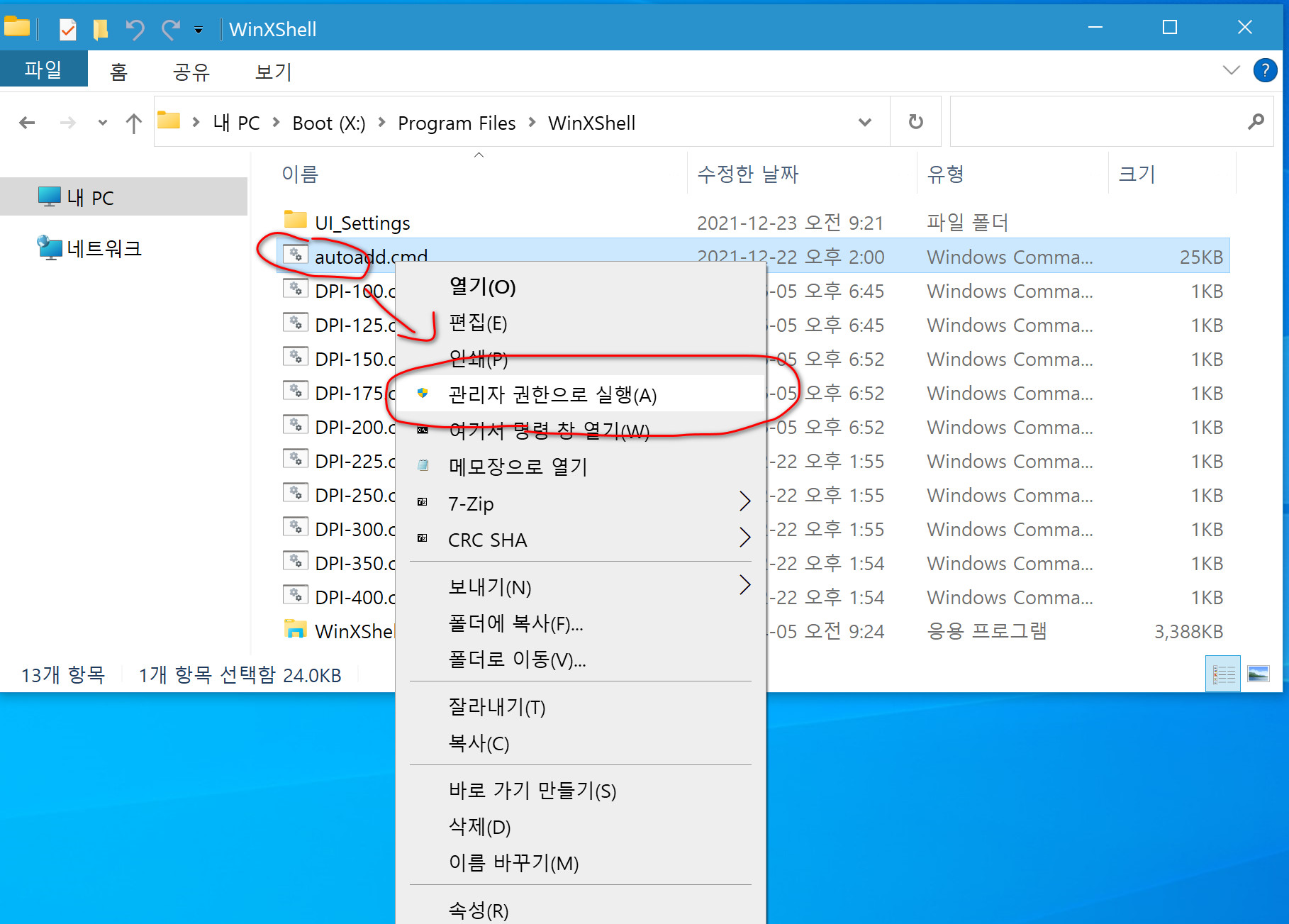This screenshot has height=924, width=1289.
Task: Open the recent locations dropdown arrow
Action: tap(103, 123)
